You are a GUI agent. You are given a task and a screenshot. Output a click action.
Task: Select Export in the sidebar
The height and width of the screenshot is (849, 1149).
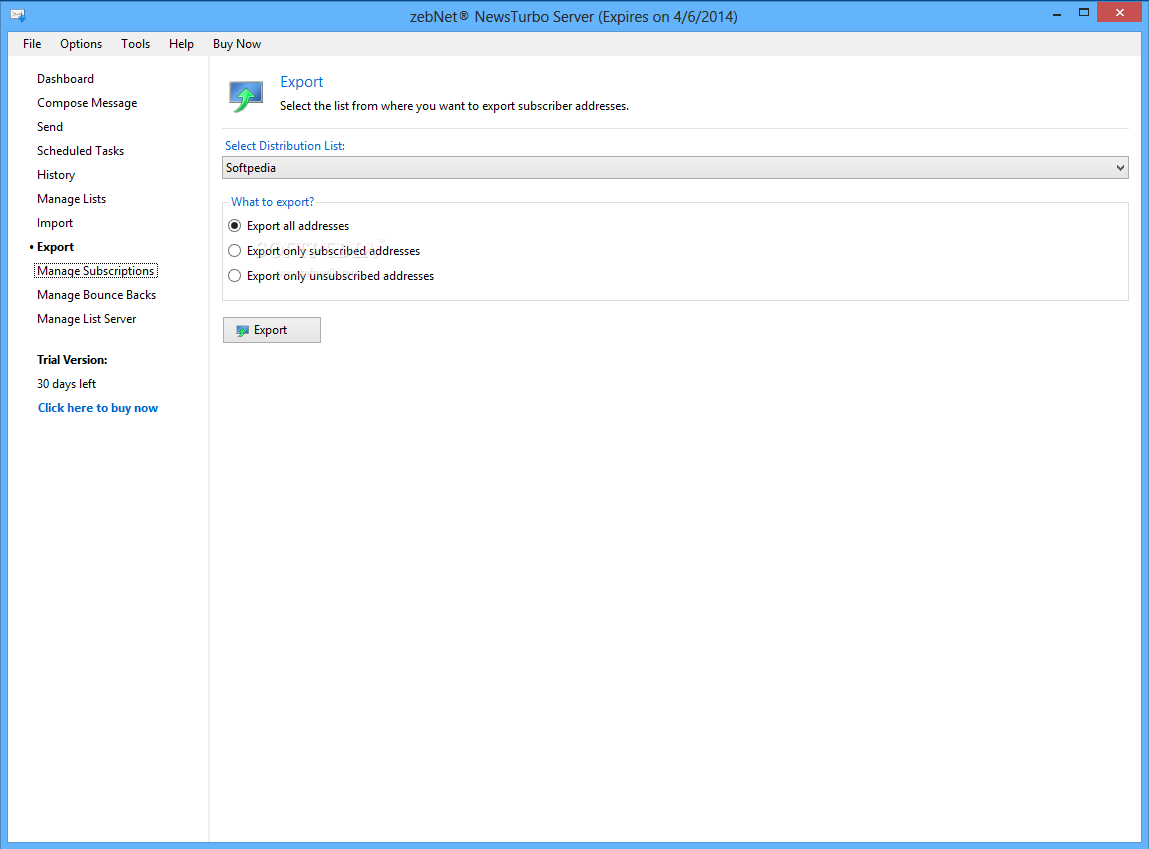pos(56,247)
